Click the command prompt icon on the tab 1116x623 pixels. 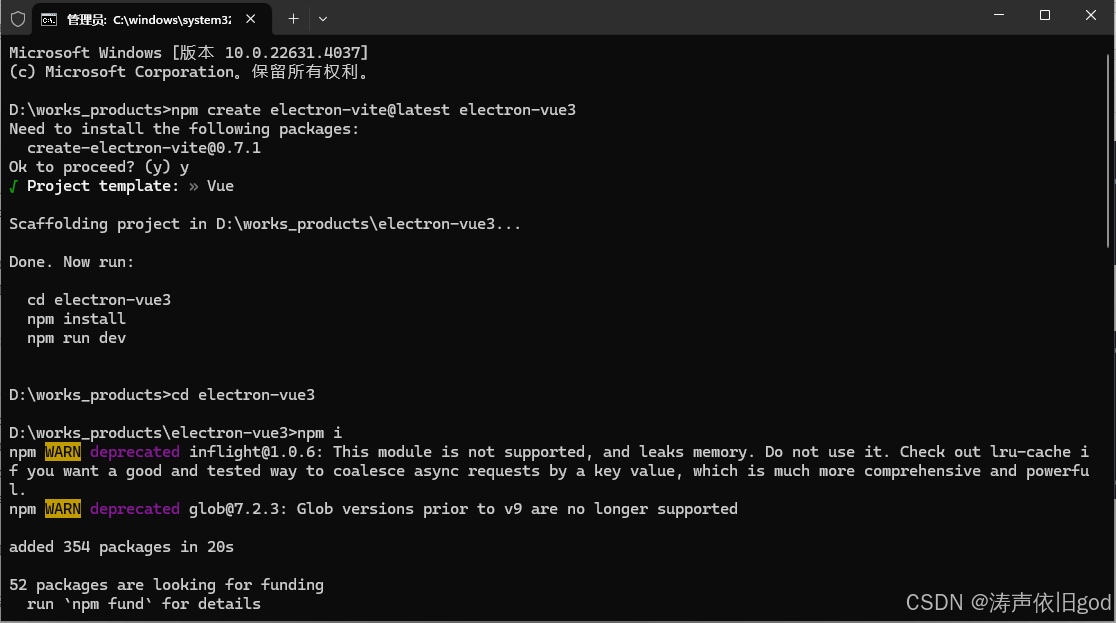(49, 19)
